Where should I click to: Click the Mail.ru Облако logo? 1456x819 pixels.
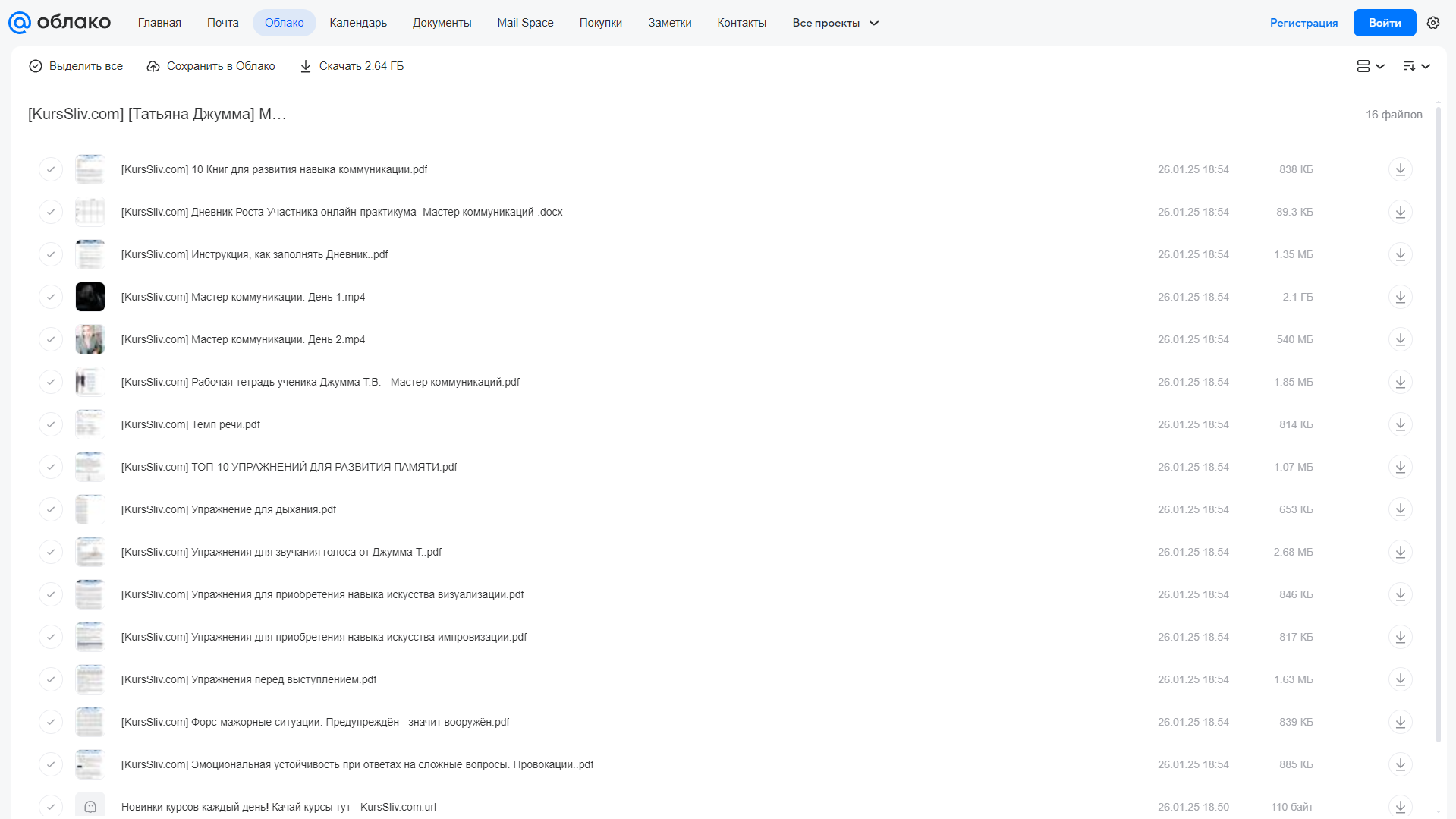click(x=60, y=23)
